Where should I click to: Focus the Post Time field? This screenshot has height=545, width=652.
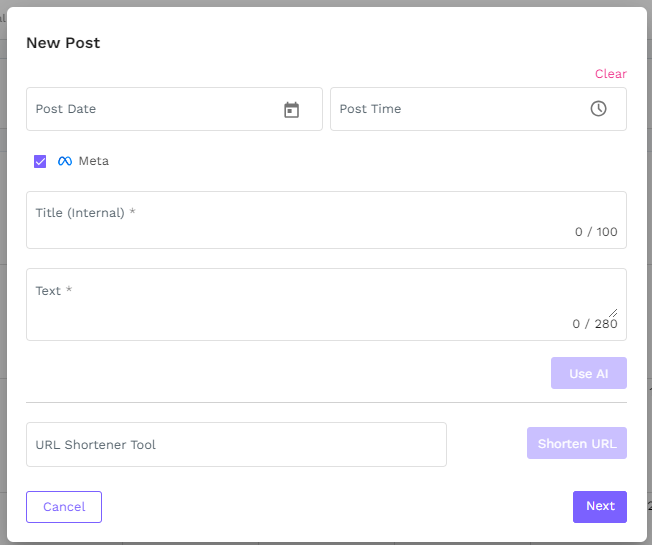point(455,109)
